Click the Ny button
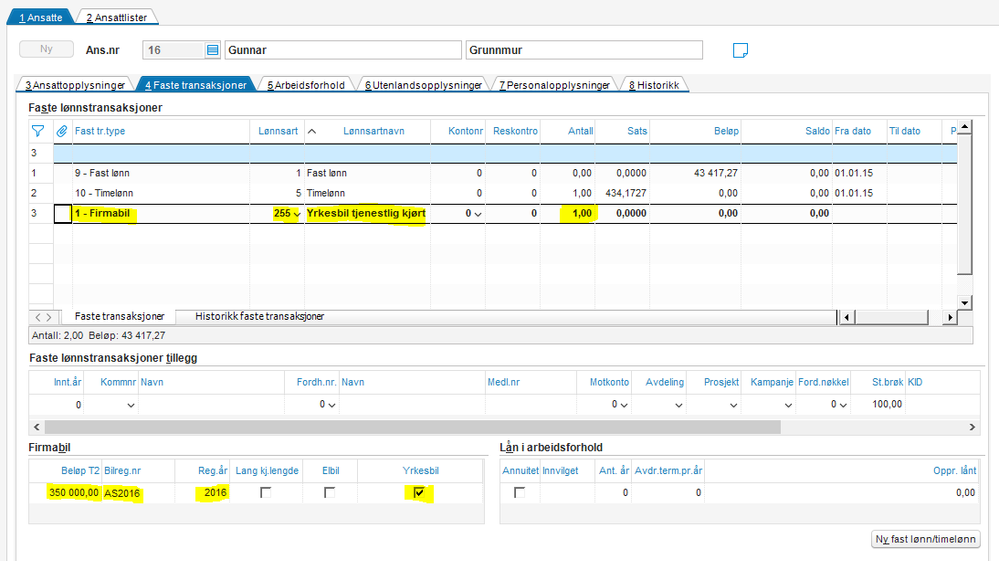 47,49
